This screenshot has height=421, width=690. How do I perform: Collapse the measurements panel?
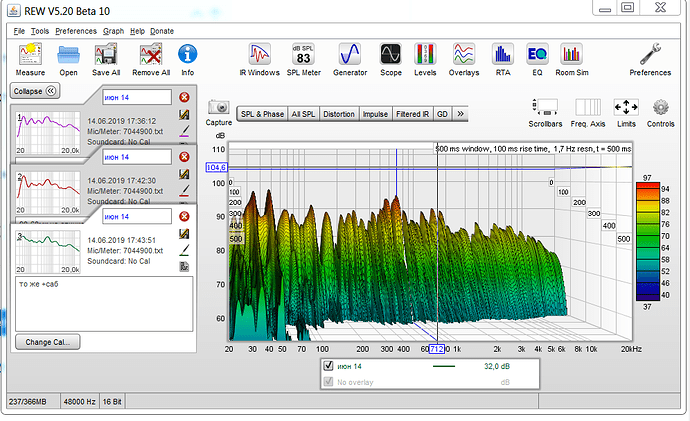[35, 91]
